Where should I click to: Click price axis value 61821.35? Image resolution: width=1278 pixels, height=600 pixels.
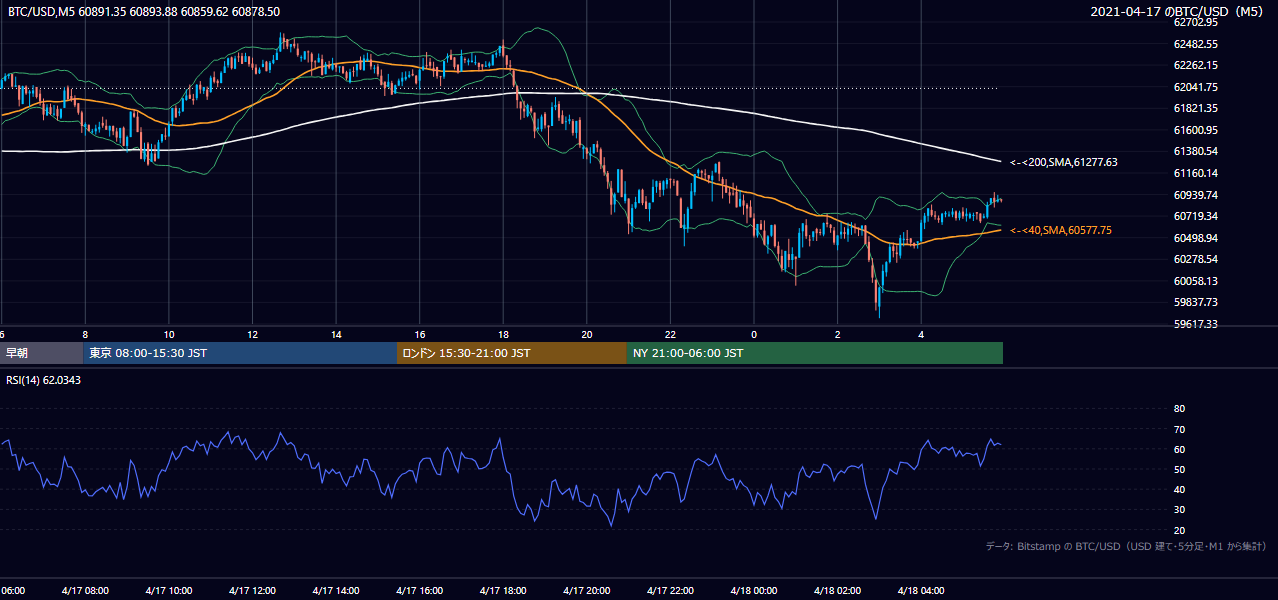click(1195, 108)
